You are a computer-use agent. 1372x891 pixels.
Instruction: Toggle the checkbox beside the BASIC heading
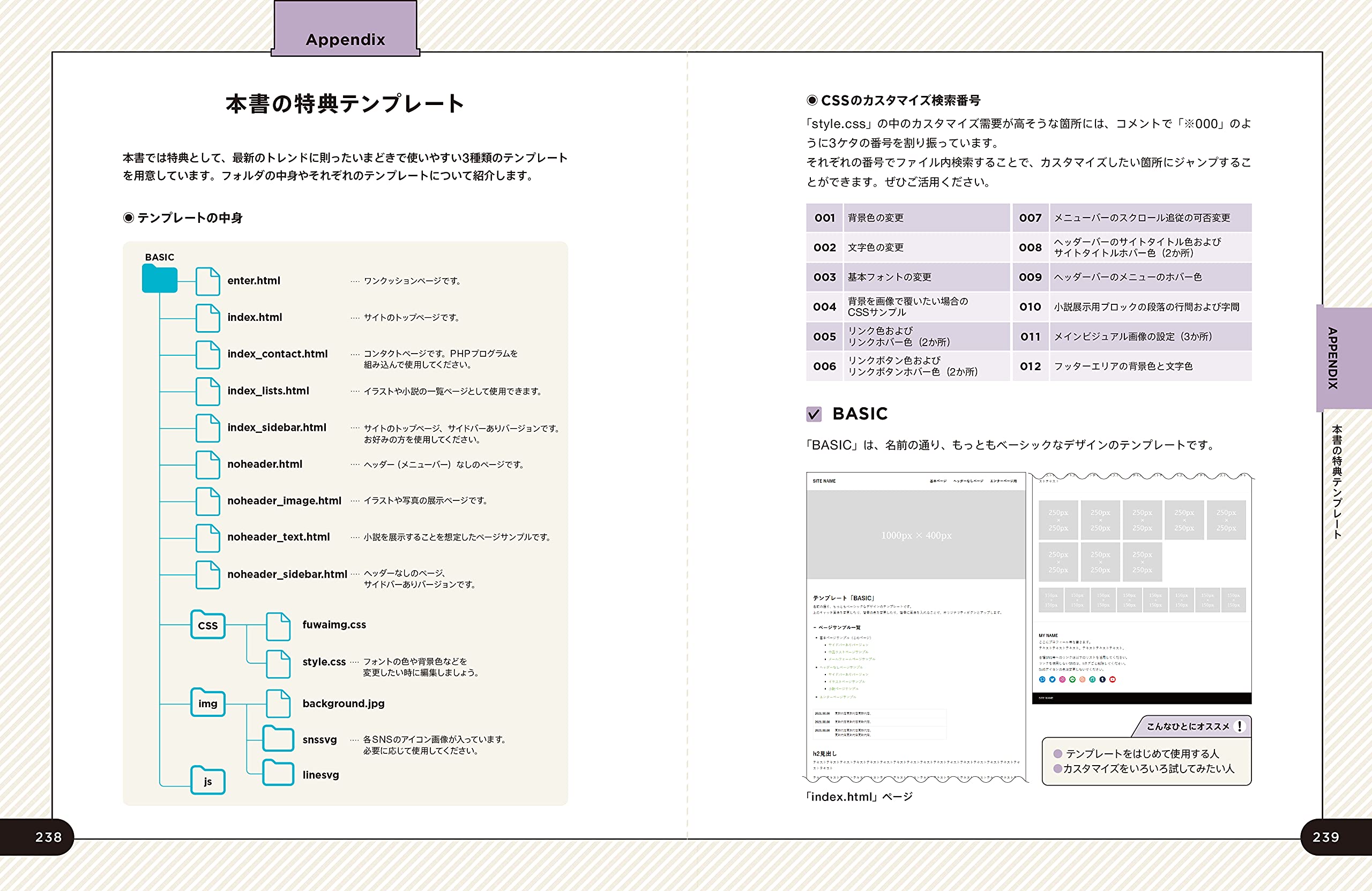(814, 414)
